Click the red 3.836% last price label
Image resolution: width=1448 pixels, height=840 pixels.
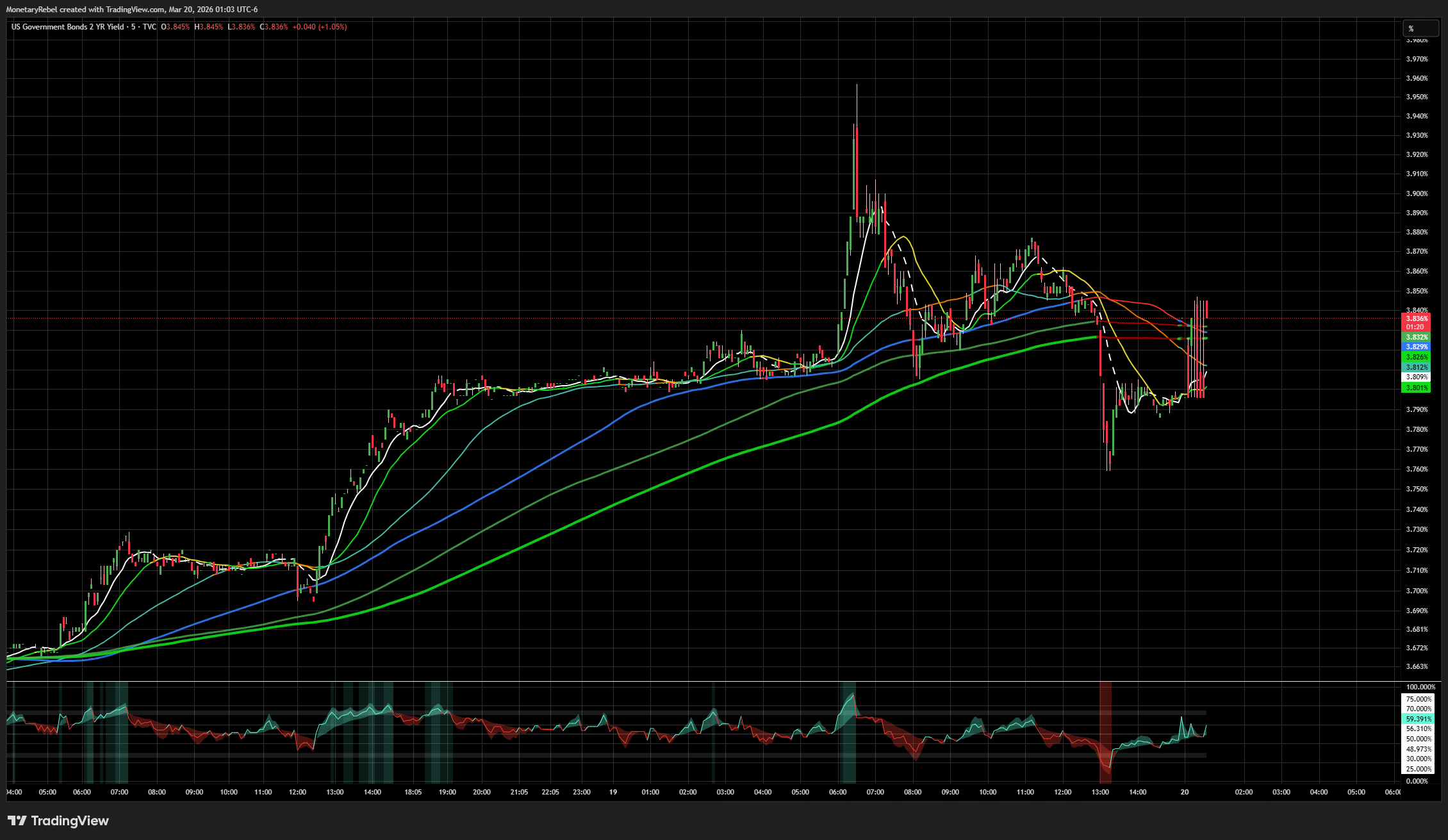pyautogui.click(x=1417, y=318)
